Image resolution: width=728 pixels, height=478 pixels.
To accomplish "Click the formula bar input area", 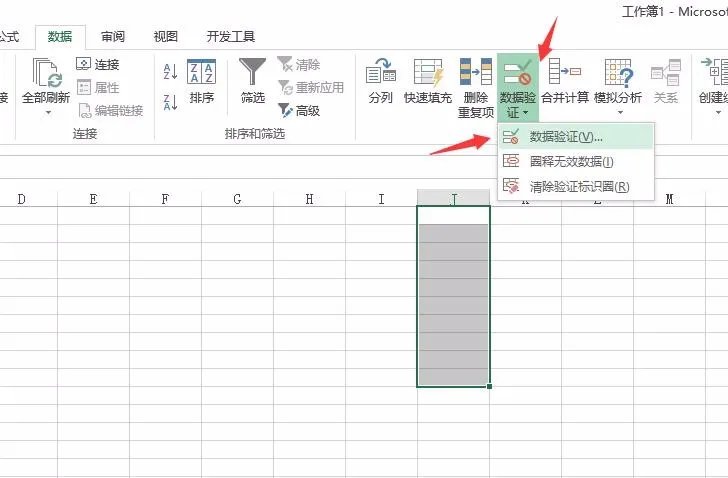I will point(364,167).
